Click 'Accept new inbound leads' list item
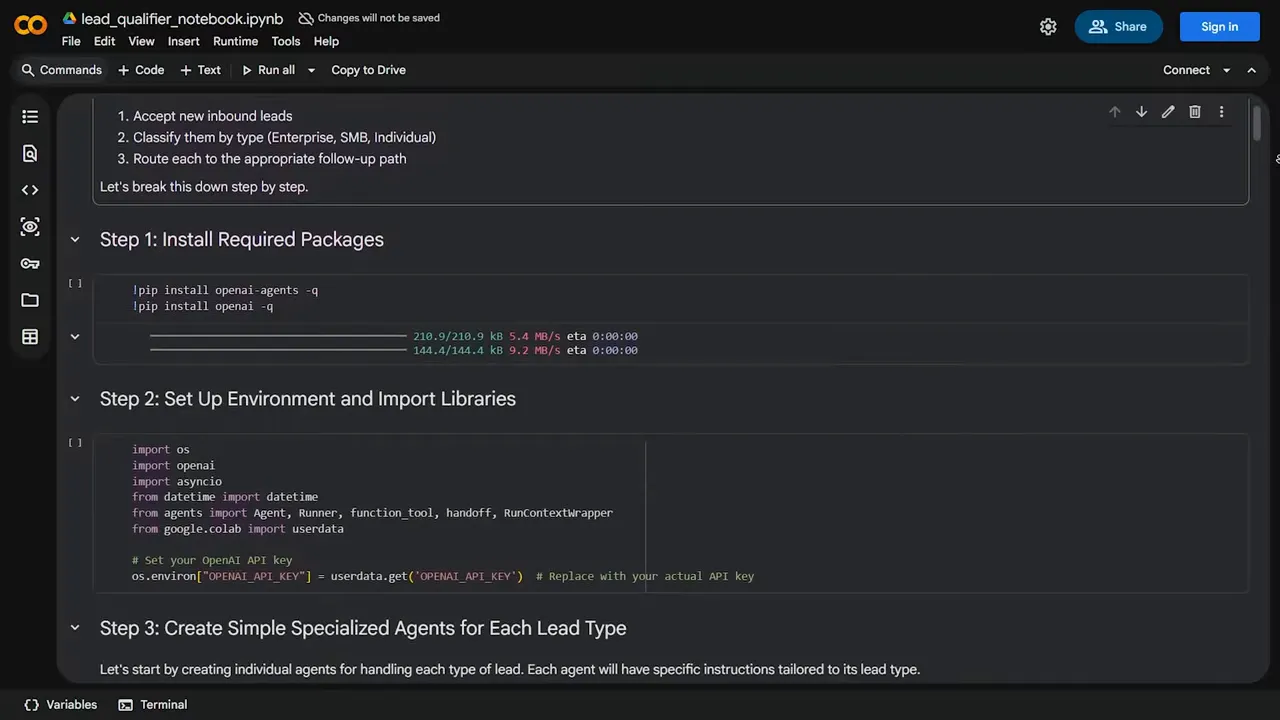The width and height of the screenshot is (1280, 720). [213, 116]
